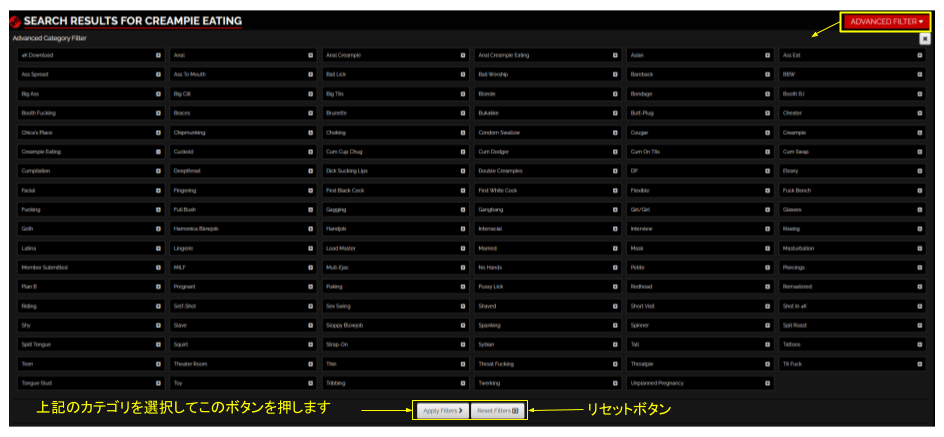Click the icon on the Compilation filter
944x437 pixels.
158,171
